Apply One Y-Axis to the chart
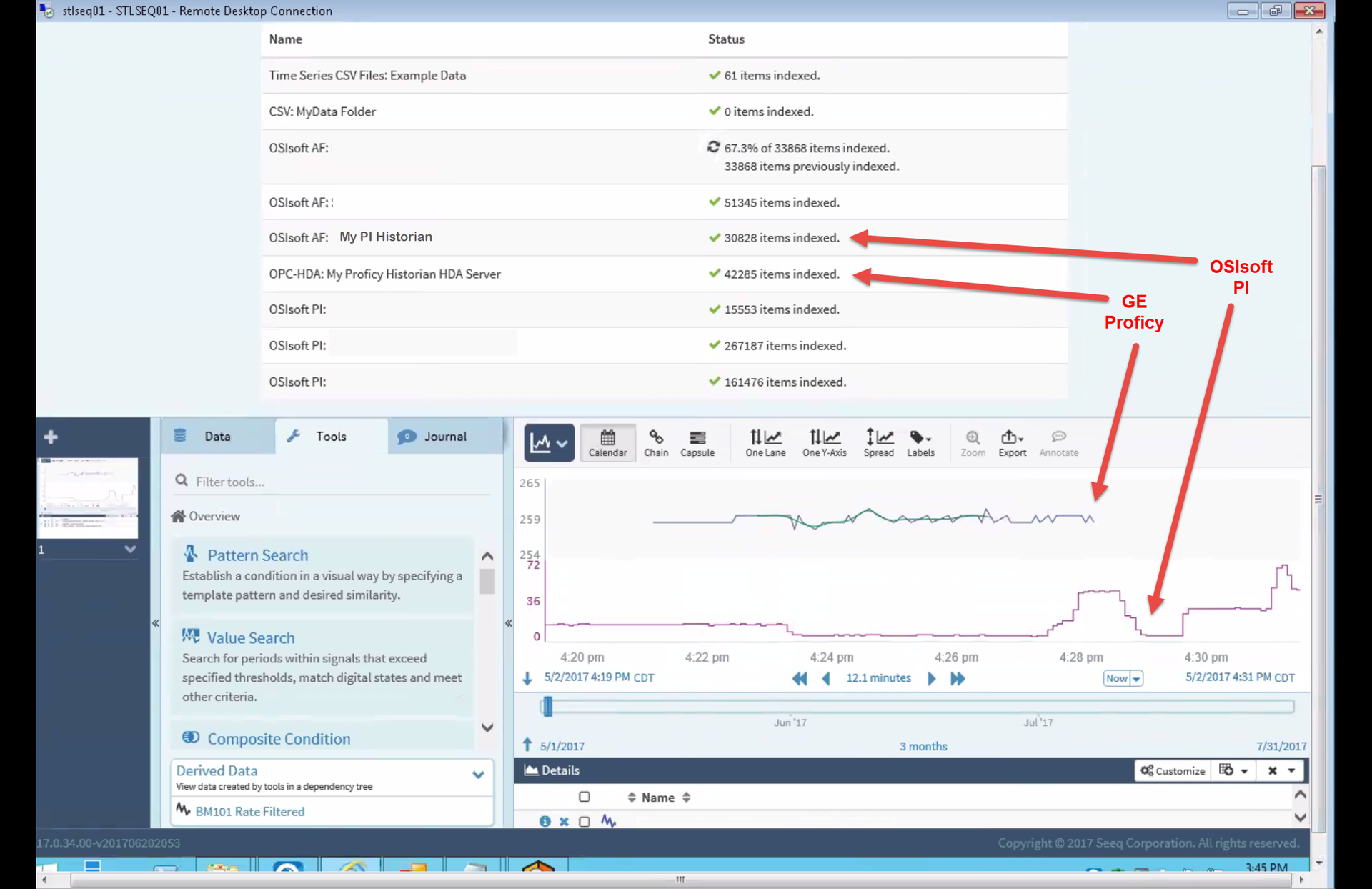 (824, 442)
